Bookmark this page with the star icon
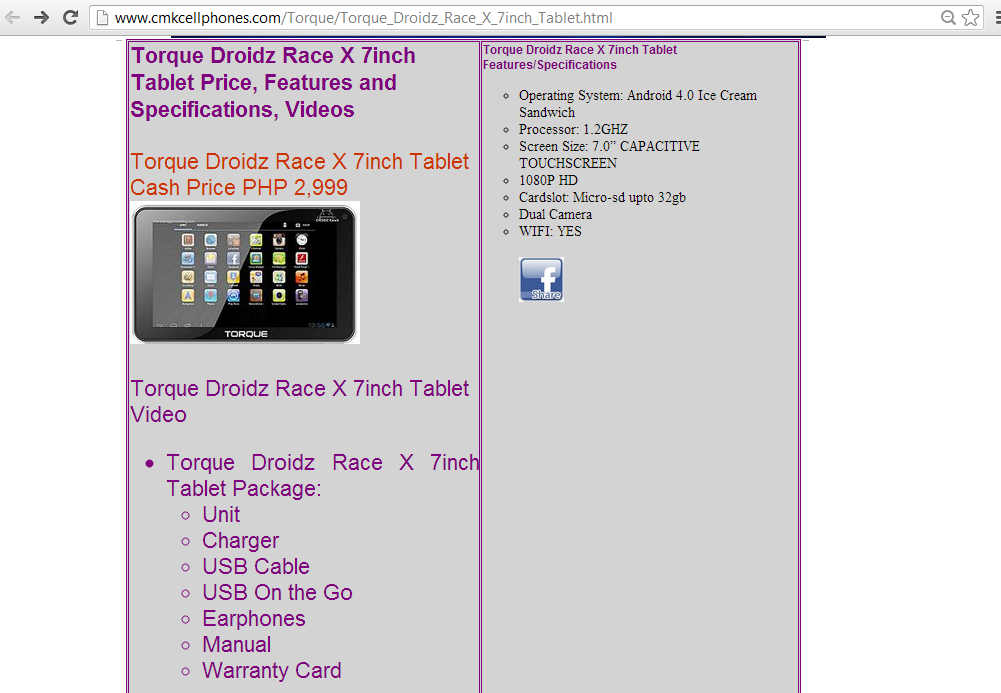 pyautogui.click(x=970, y=18)
